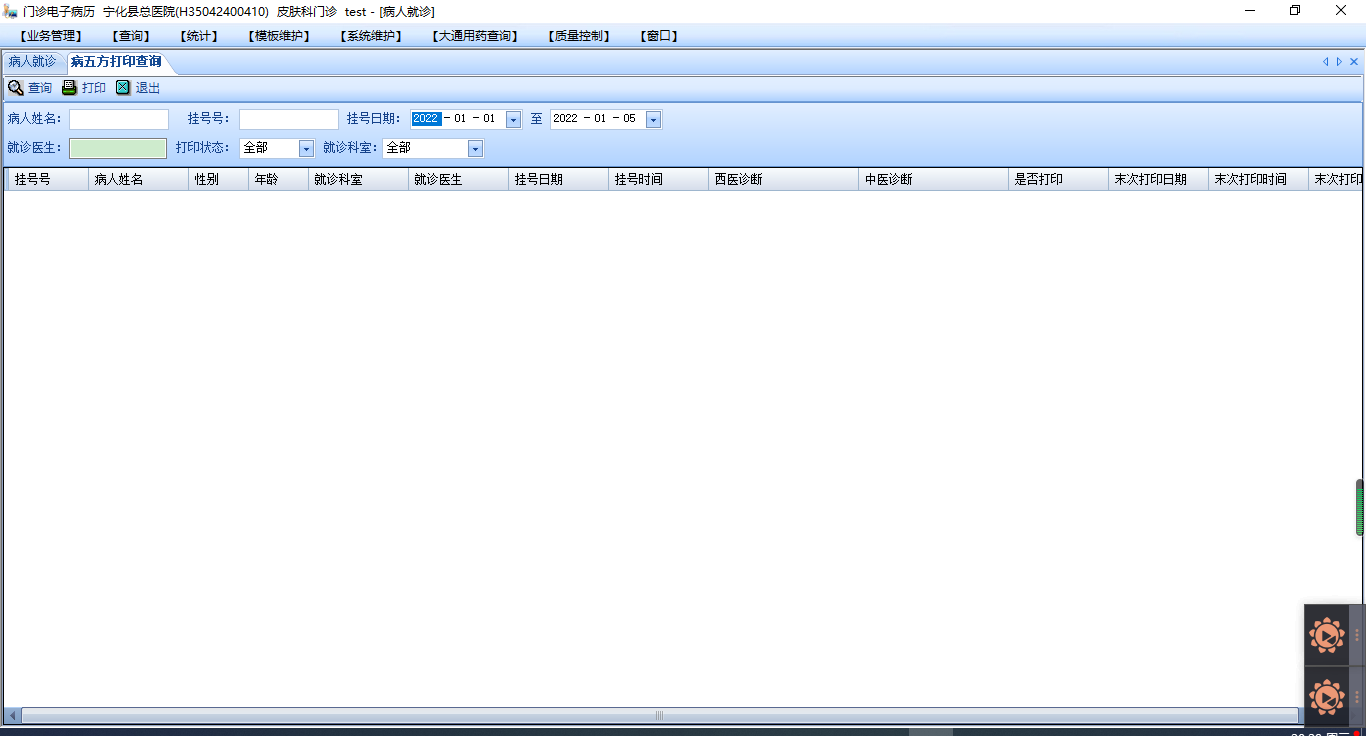Click the lower orange recorder widget icon
This screenshot has width=1366, height=736.
[x=1327, y=697]
